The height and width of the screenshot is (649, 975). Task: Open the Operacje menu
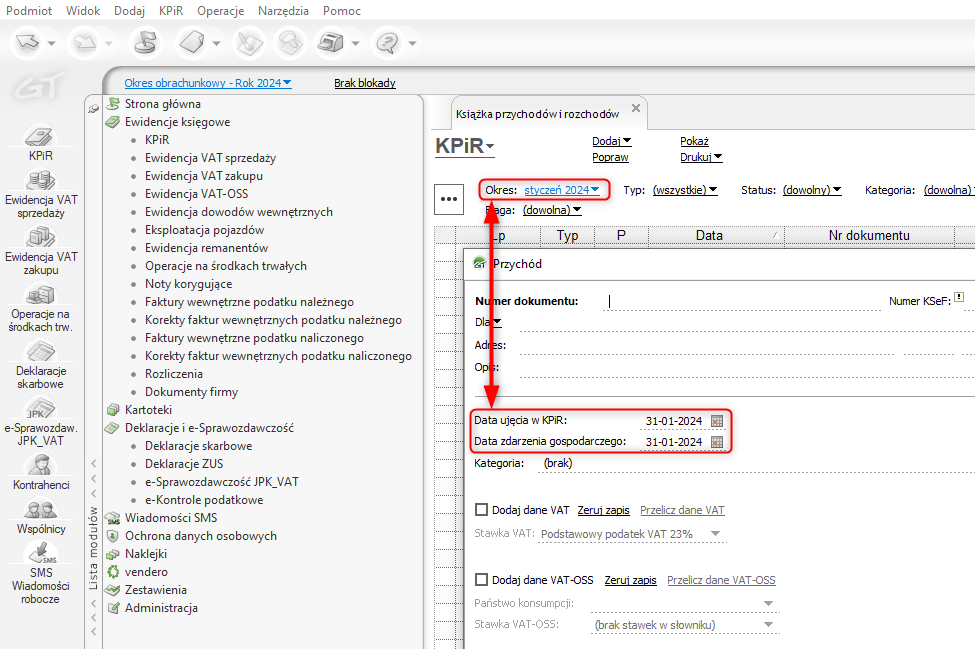[220, 11]
